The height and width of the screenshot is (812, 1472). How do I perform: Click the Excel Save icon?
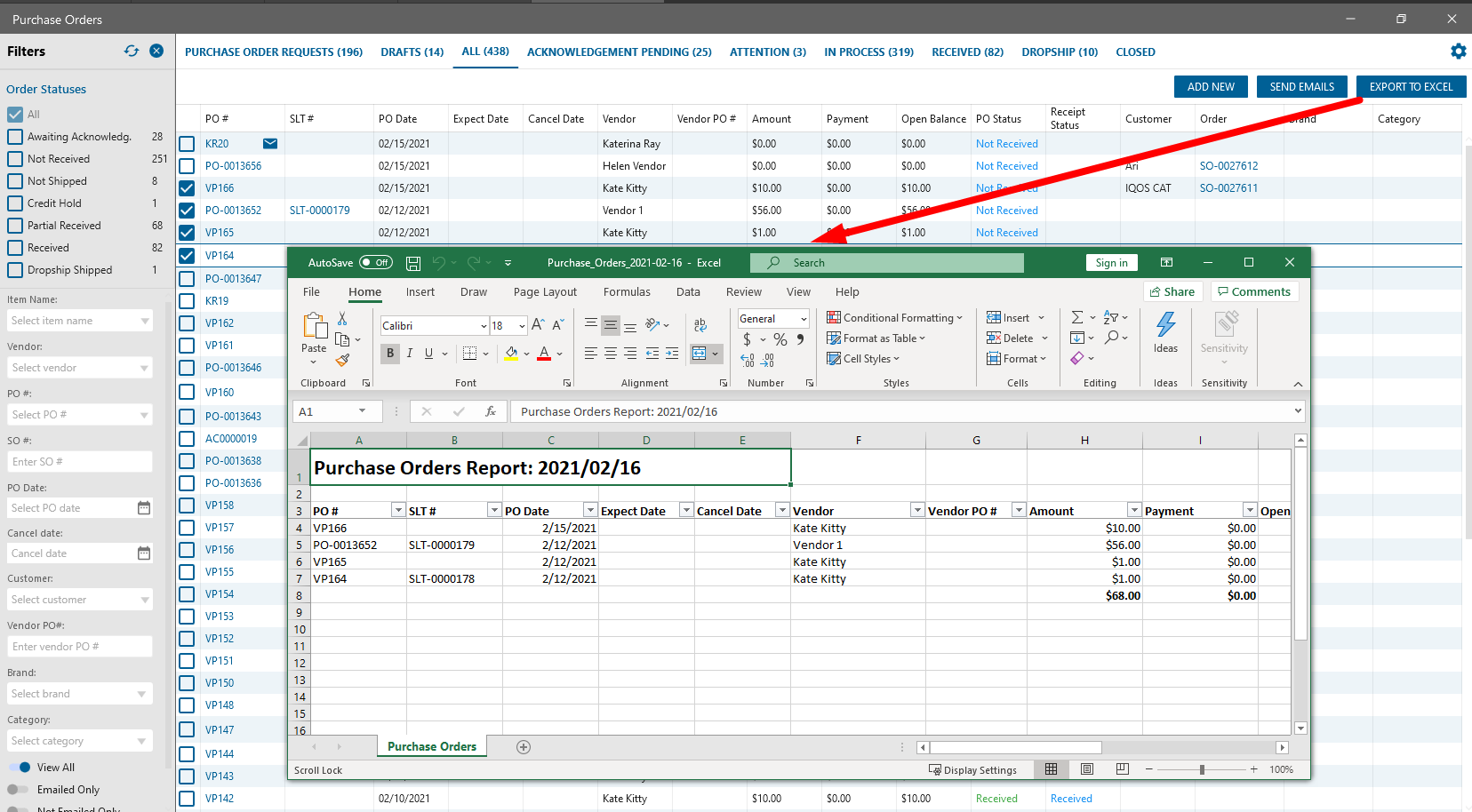[x=413, y=263]
